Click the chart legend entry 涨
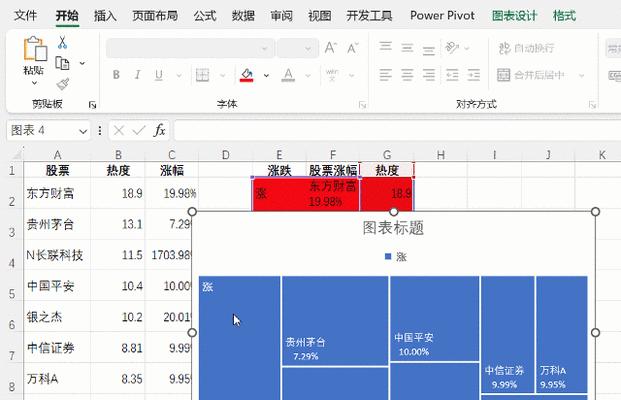Image resolution: width=621 pixels, height=400 pixels. coord(396,257)
